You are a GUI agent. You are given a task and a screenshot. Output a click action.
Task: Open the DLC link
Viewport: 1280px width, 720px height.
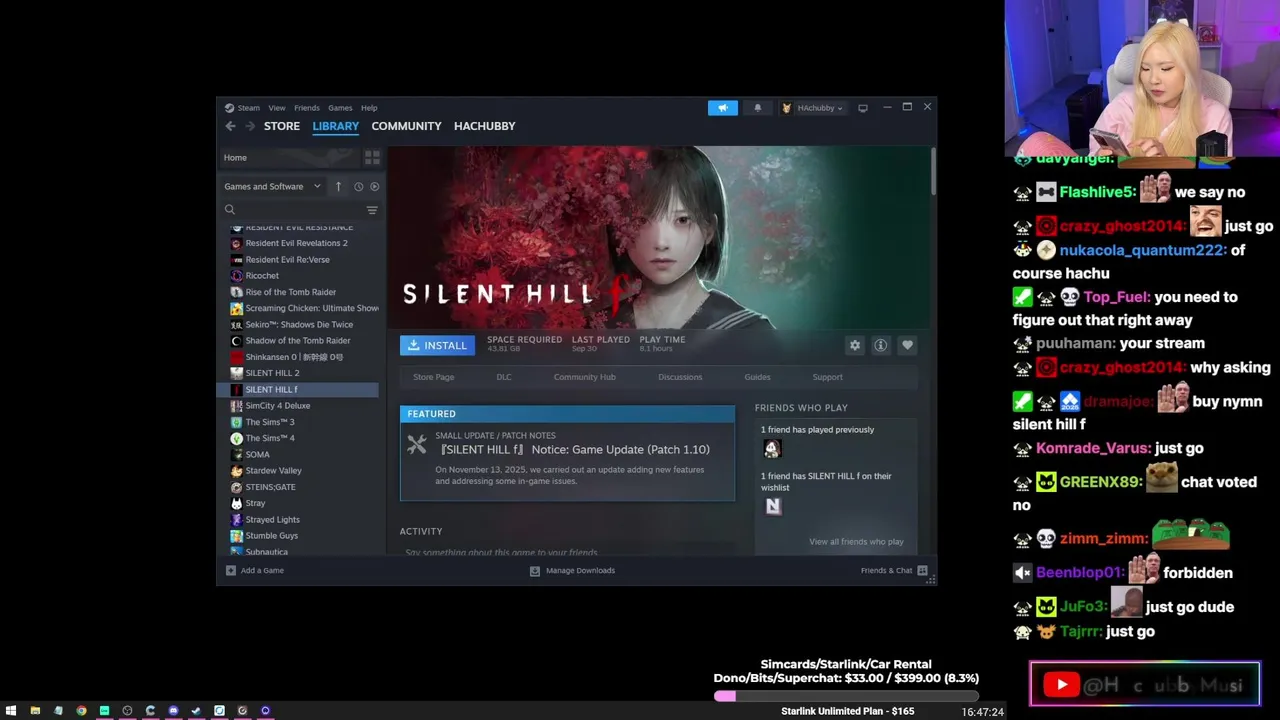(x=504, y=377)
